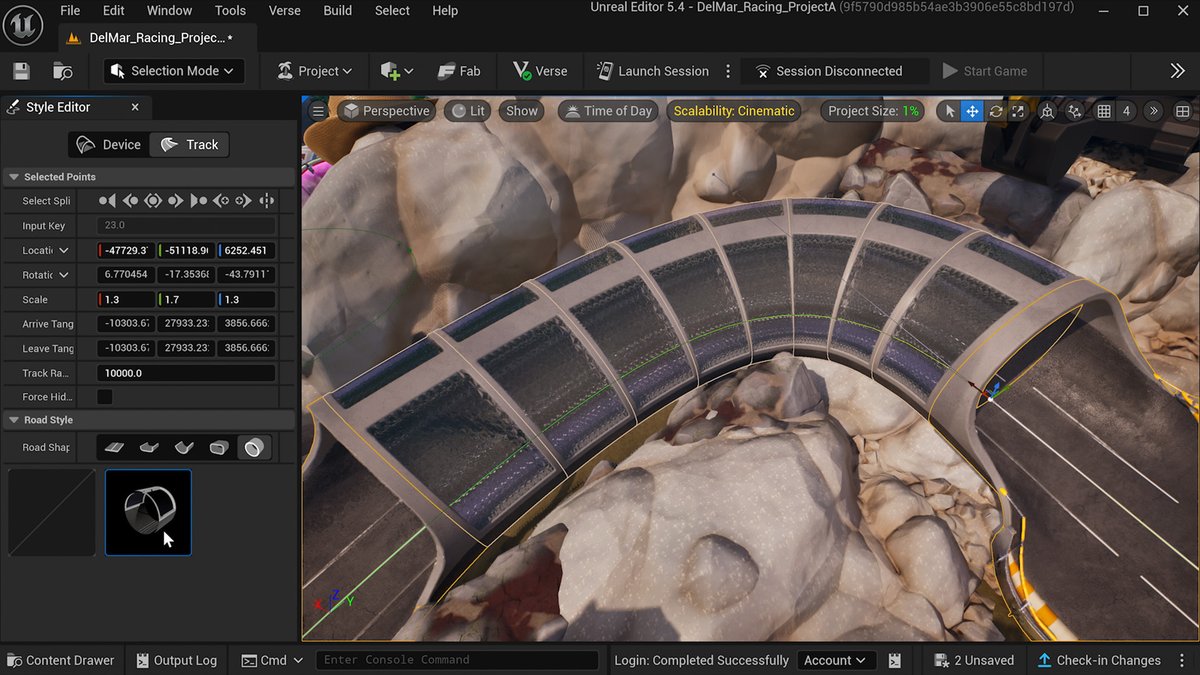Activate the Translate (move) tool
Viewport: 1200px width, 675px height.
coord(972,111)
